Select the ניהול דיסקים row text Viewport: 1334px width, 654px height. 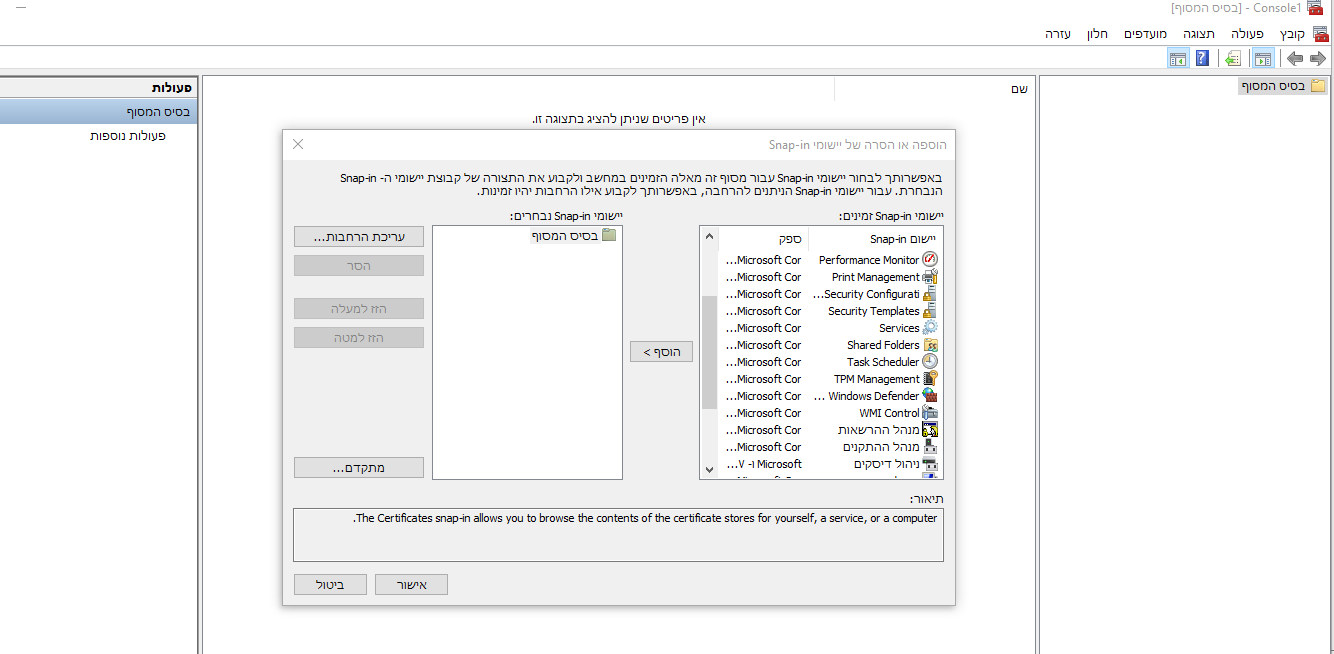(x=887, y=464)
